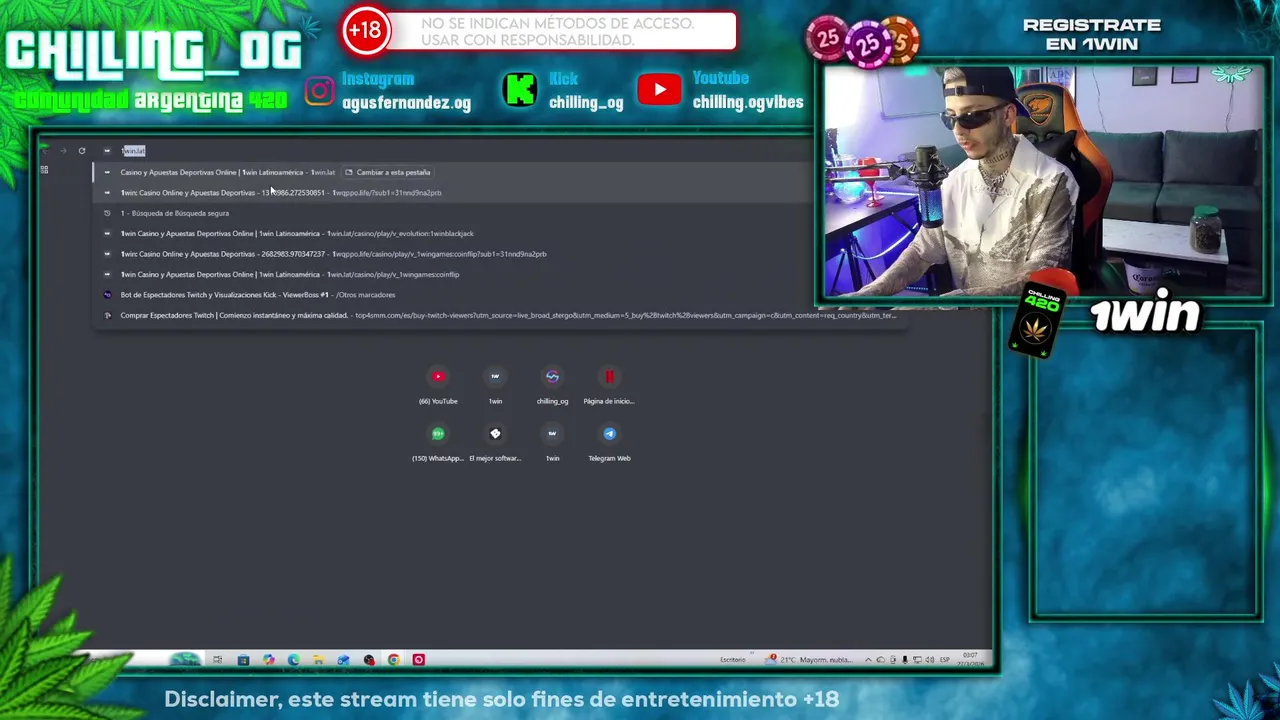Image resolution: width=1280 pixels, height=720 pixels.
Task: Click 'Cambiar a esta pestaña' button
Action: pos(388,172)
